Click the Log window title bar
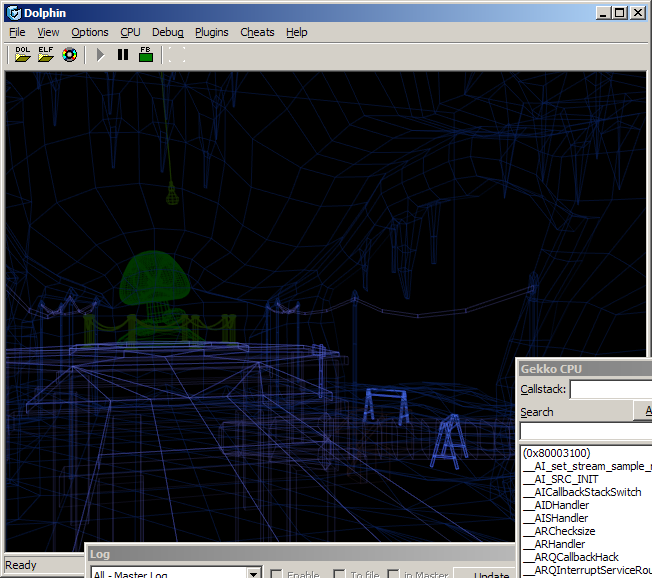The image size is (652, 578). (x=301, y=554)
